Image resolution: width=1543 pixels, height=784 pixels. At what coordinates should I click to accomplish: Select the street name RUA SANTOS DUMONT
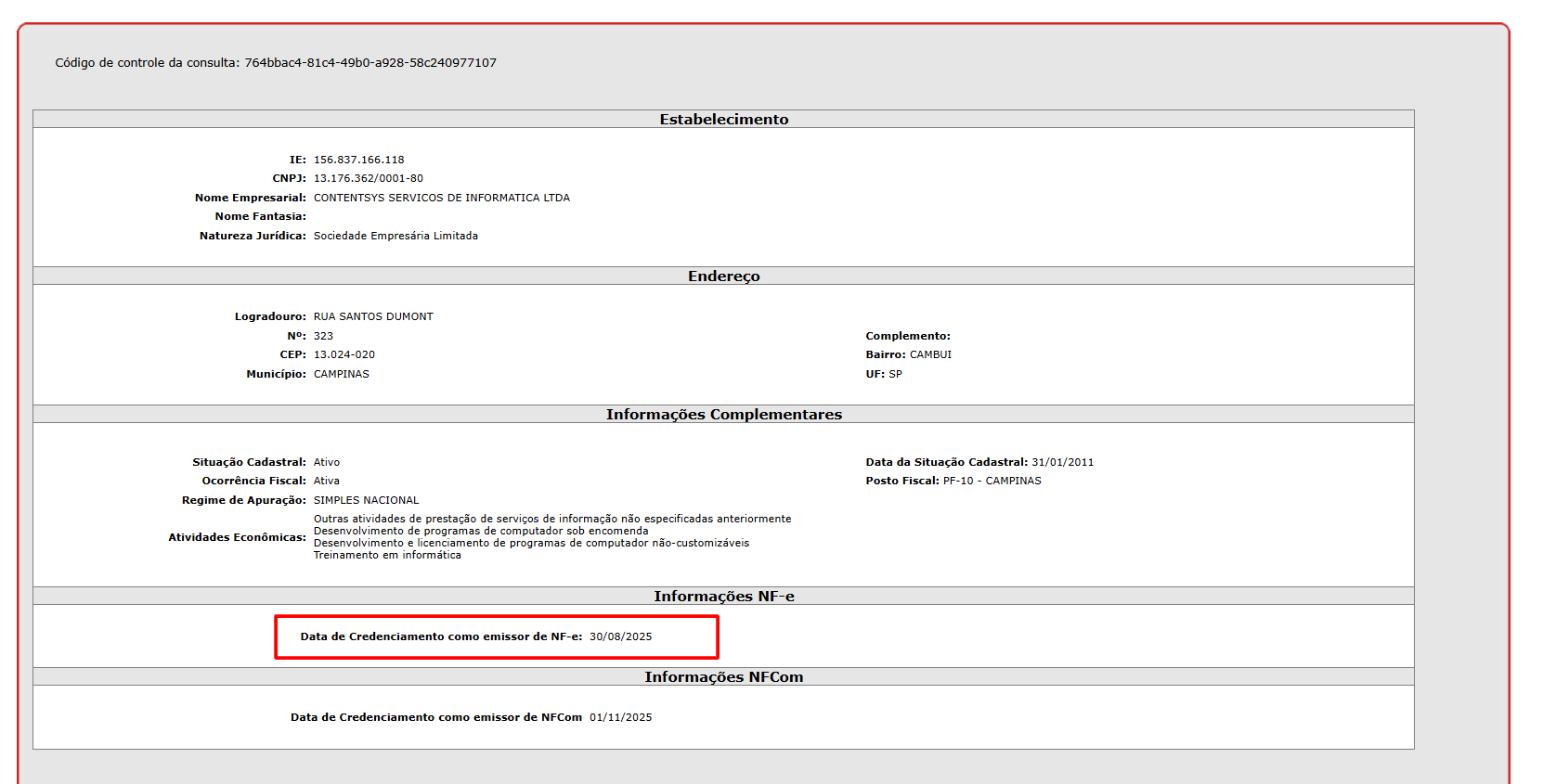pos(373,316)
